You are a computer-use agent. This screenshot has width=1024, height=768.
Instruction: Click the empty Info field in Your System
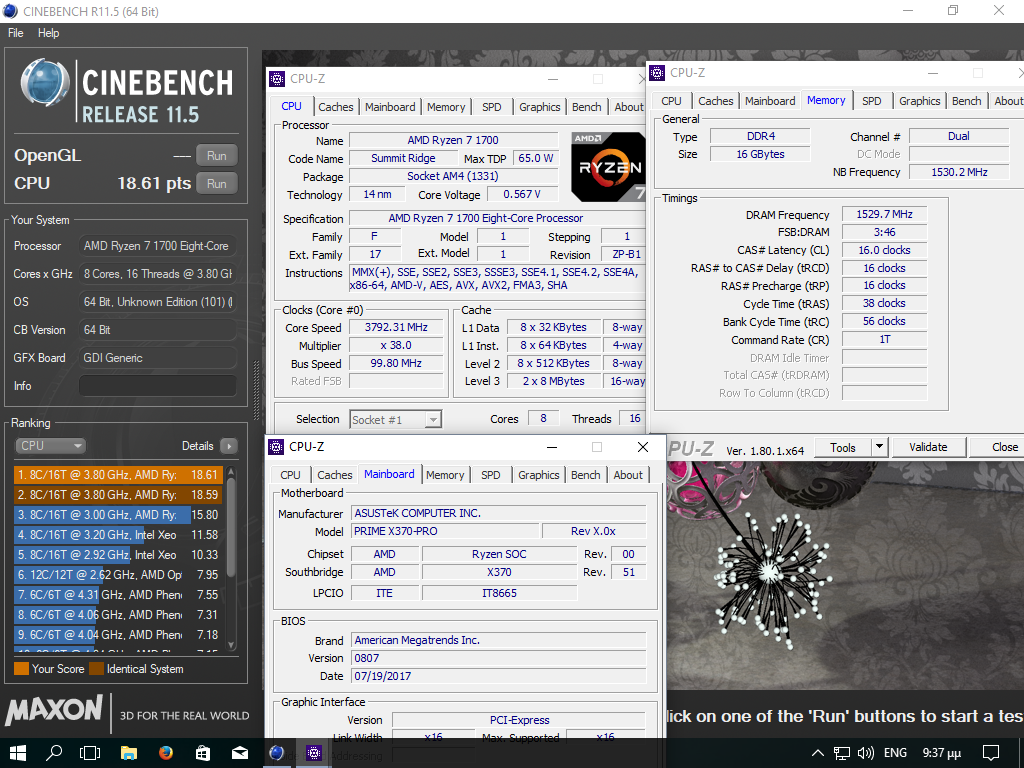[x=157, y=386]
